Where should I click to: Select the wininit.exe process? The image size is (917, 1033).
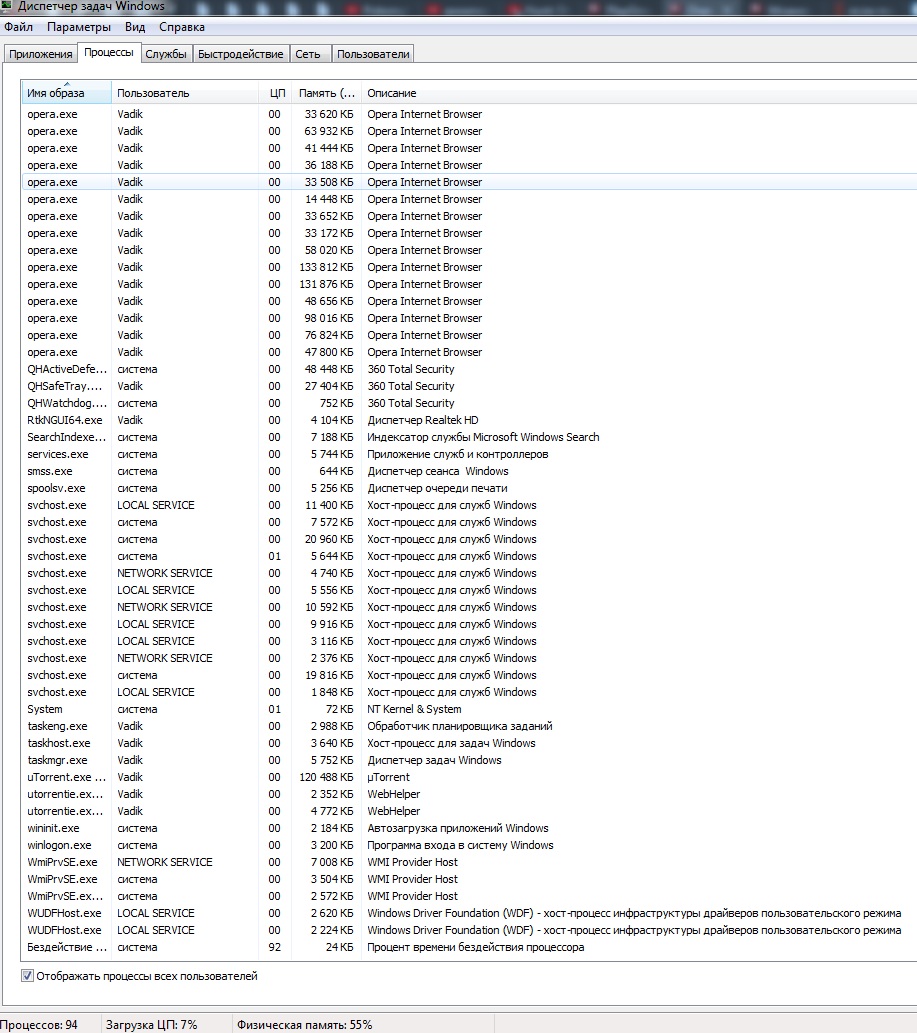[x=469, y=828]
